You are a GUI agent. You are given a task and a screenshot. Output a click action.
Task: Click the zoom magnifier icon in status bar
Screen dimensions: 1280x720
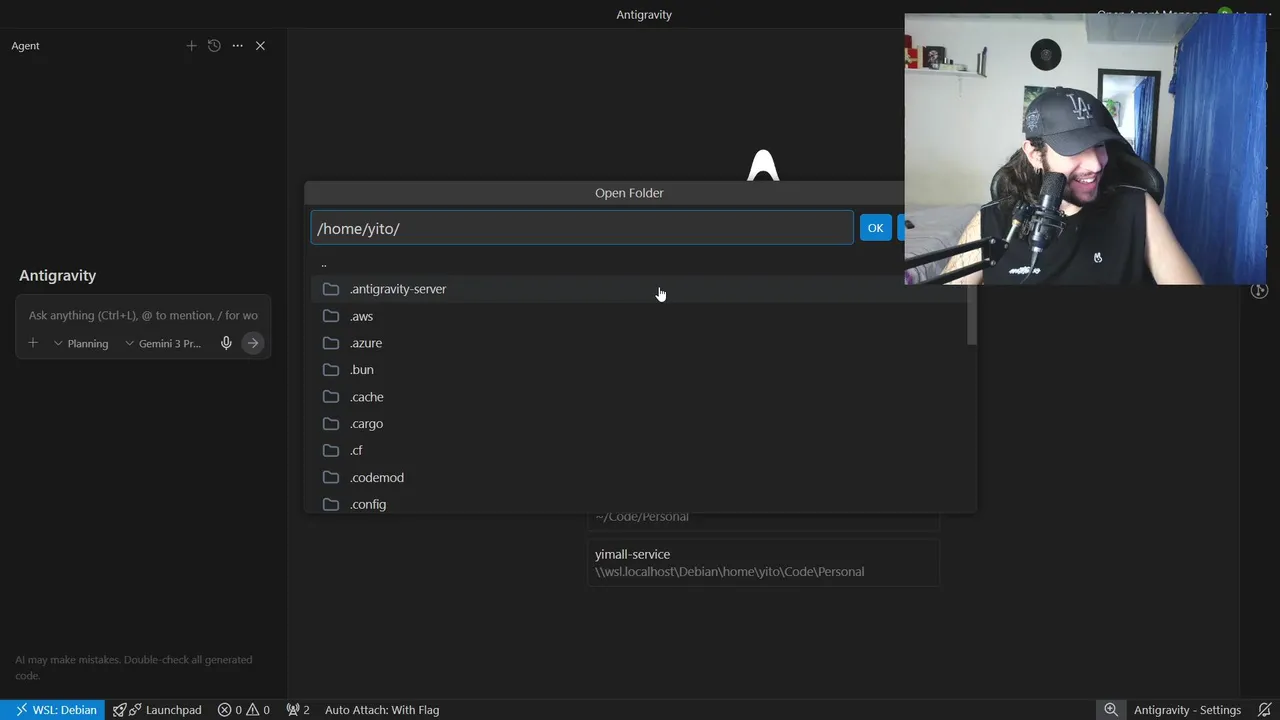1111,710
